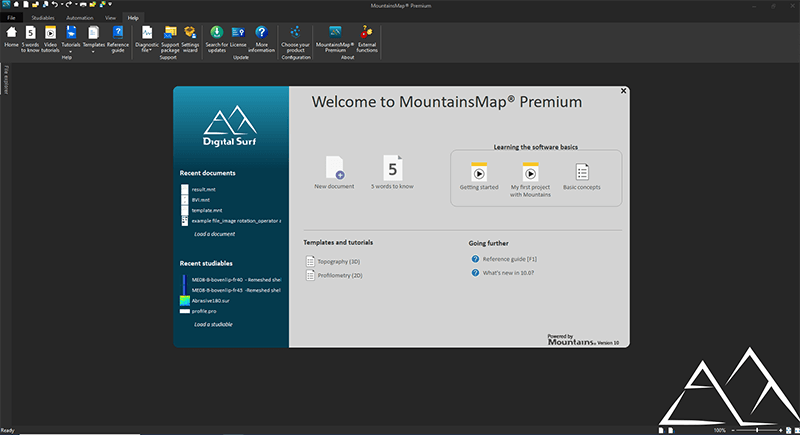Open What's new in 10.0 link
Viewport: 800px width, 435px height.
[508, 273]
